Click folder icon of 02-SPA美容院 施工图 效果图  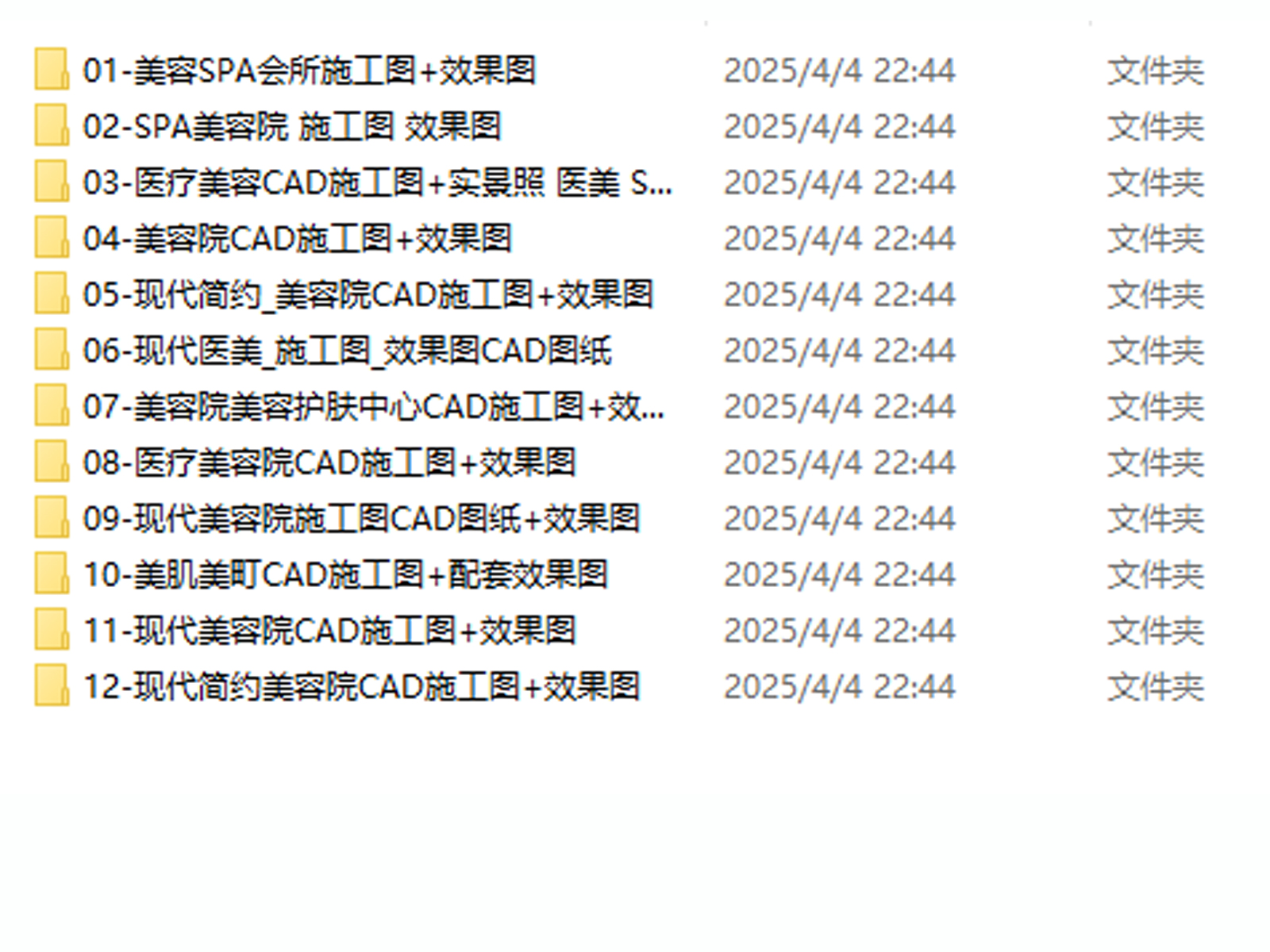pyautogui.click(x=52, y=126)
